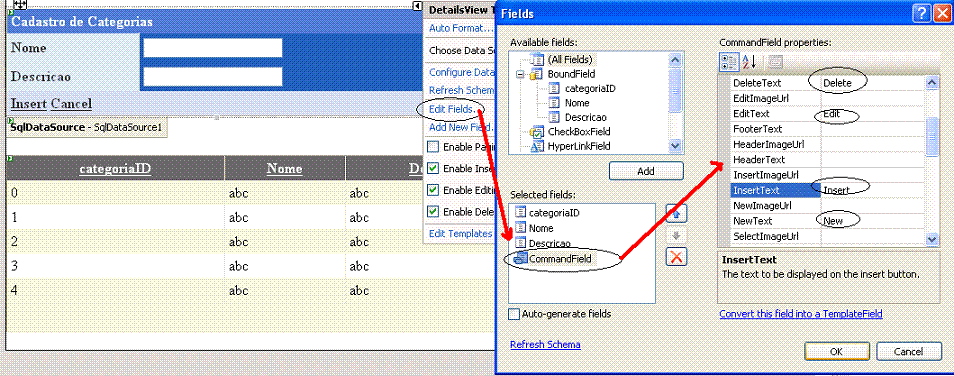Select the EditText property row
This screenshot has height=376, width=954.
828,114
